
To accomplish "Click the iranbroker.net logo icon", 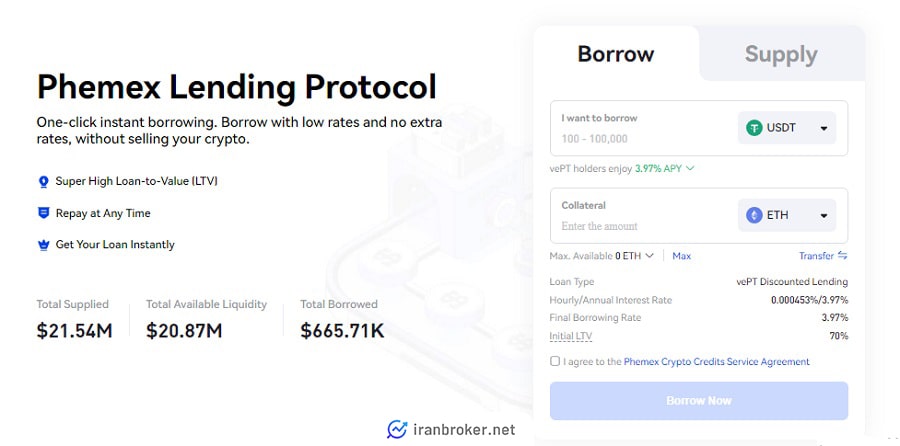I will (397, 429).
